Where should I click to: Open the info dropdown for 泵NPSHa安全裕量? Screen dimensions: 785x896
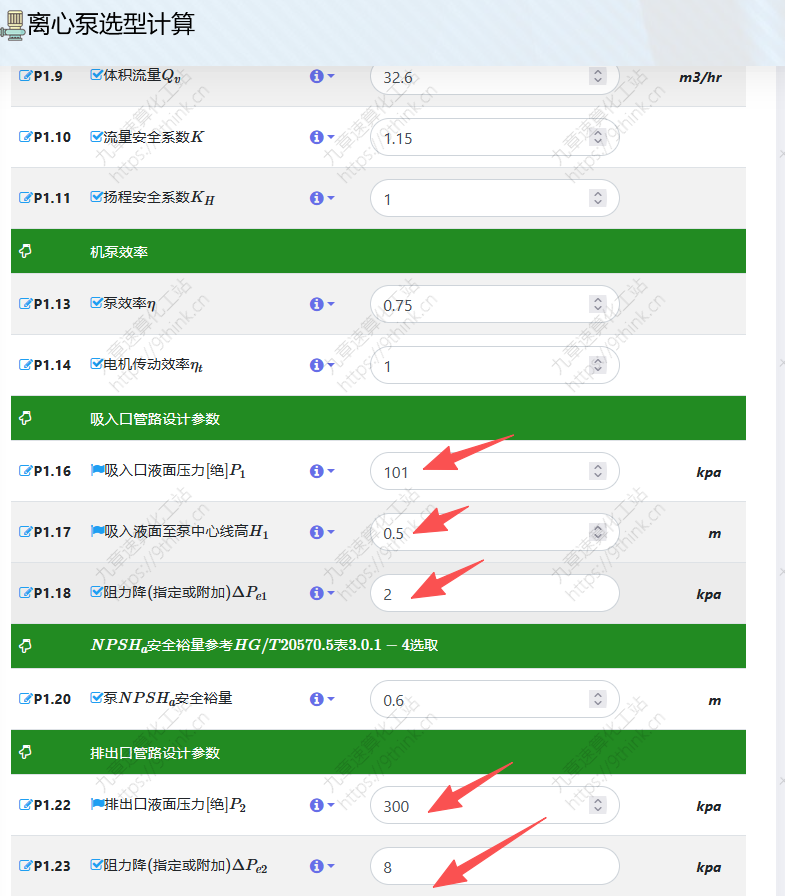(x=322, y=698)
